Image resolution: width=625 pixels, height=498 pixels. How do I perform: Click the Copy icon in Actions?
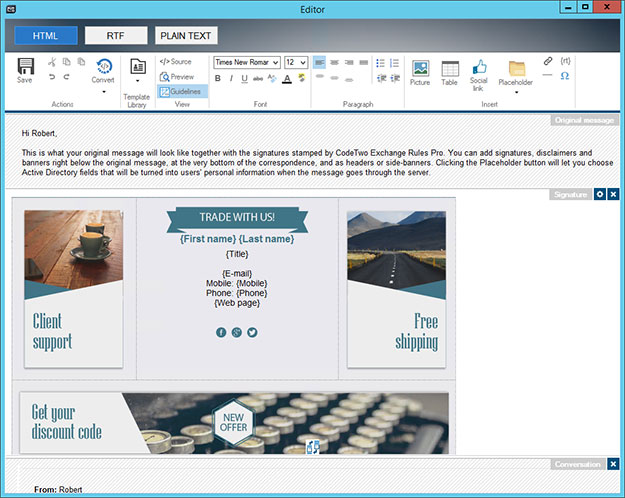point(67,62)
